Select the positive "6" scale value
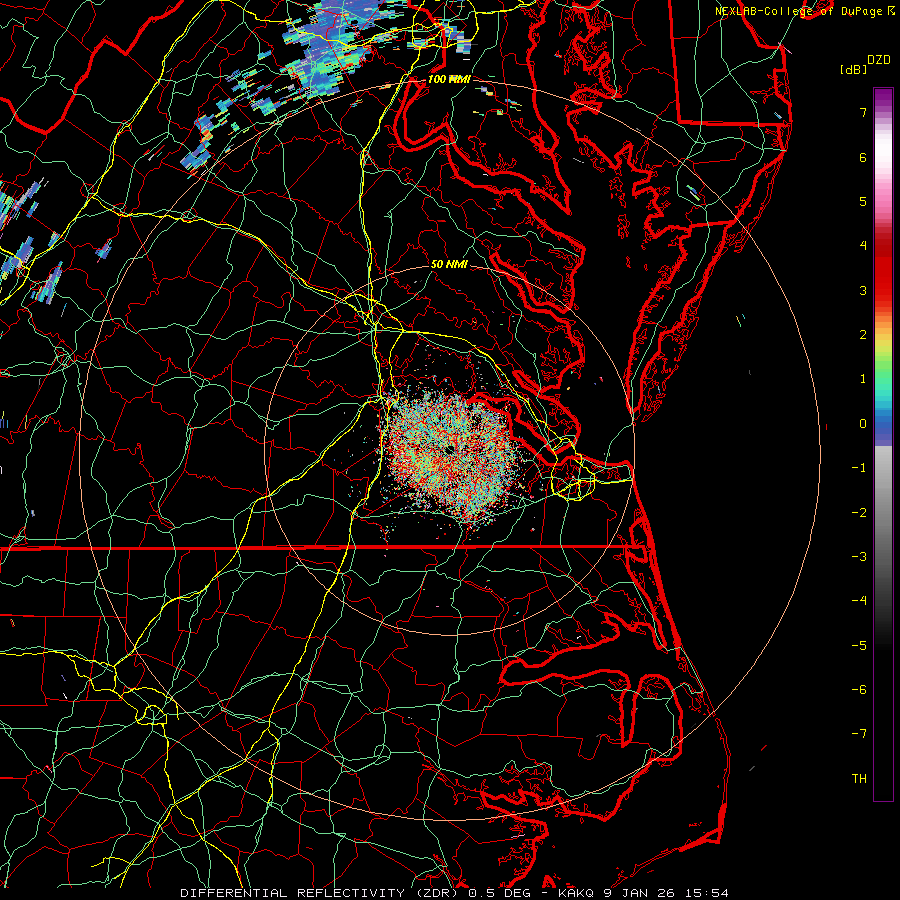This screenshot has width=900, height=900. [863, 157]
